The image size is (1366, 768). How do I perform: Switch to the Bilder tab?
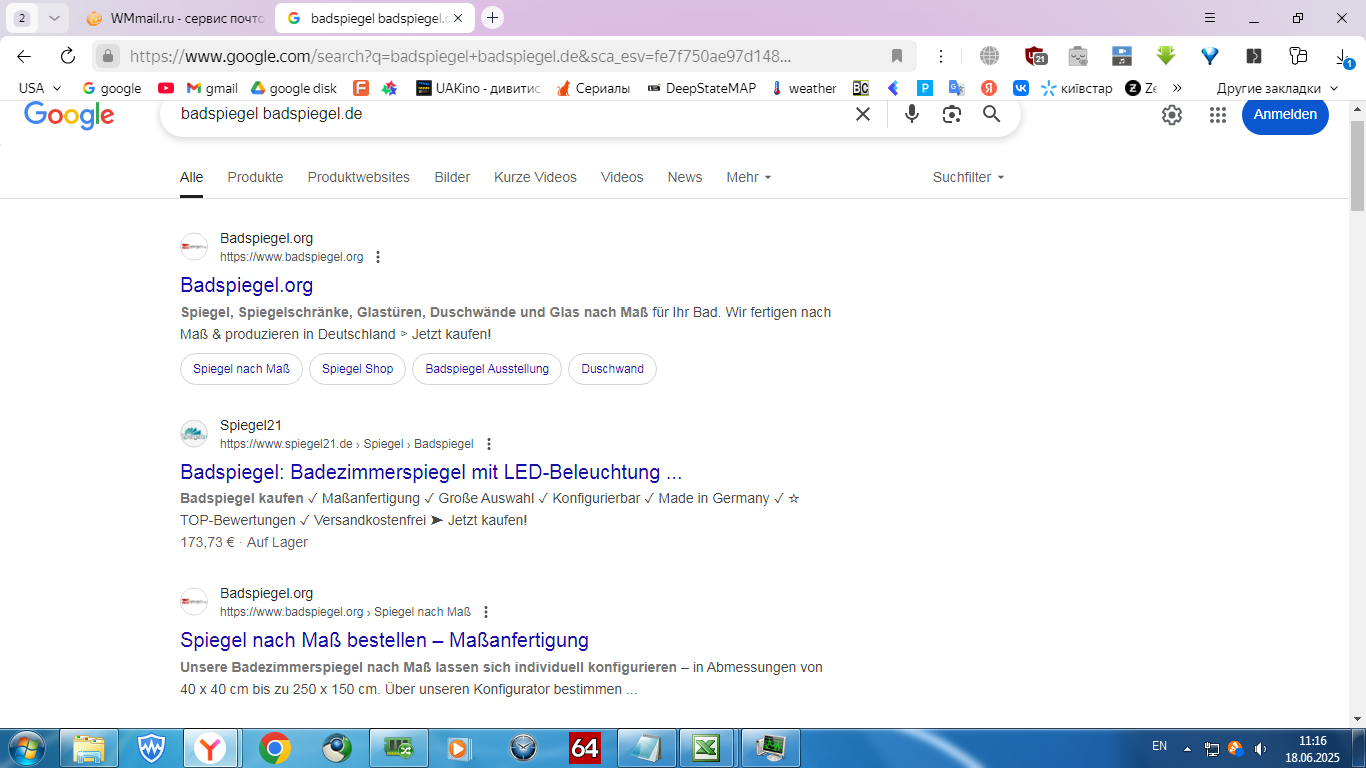452,177
